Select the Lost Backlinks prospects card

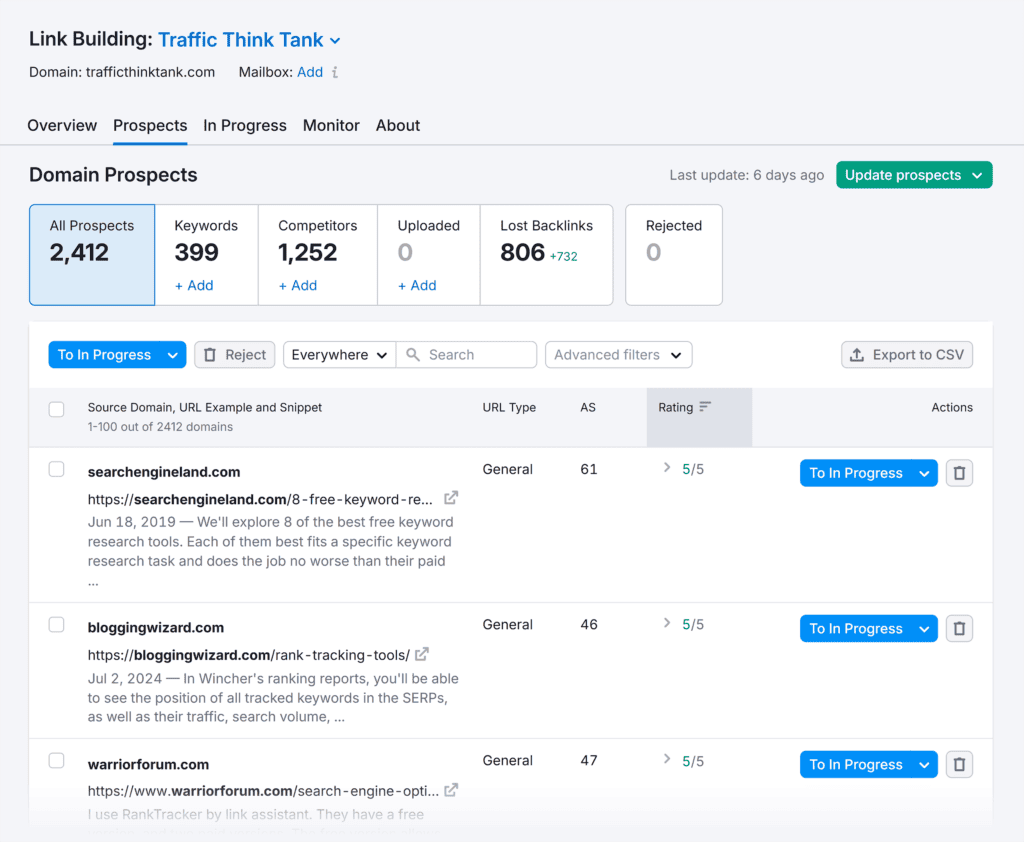[546, 254]
